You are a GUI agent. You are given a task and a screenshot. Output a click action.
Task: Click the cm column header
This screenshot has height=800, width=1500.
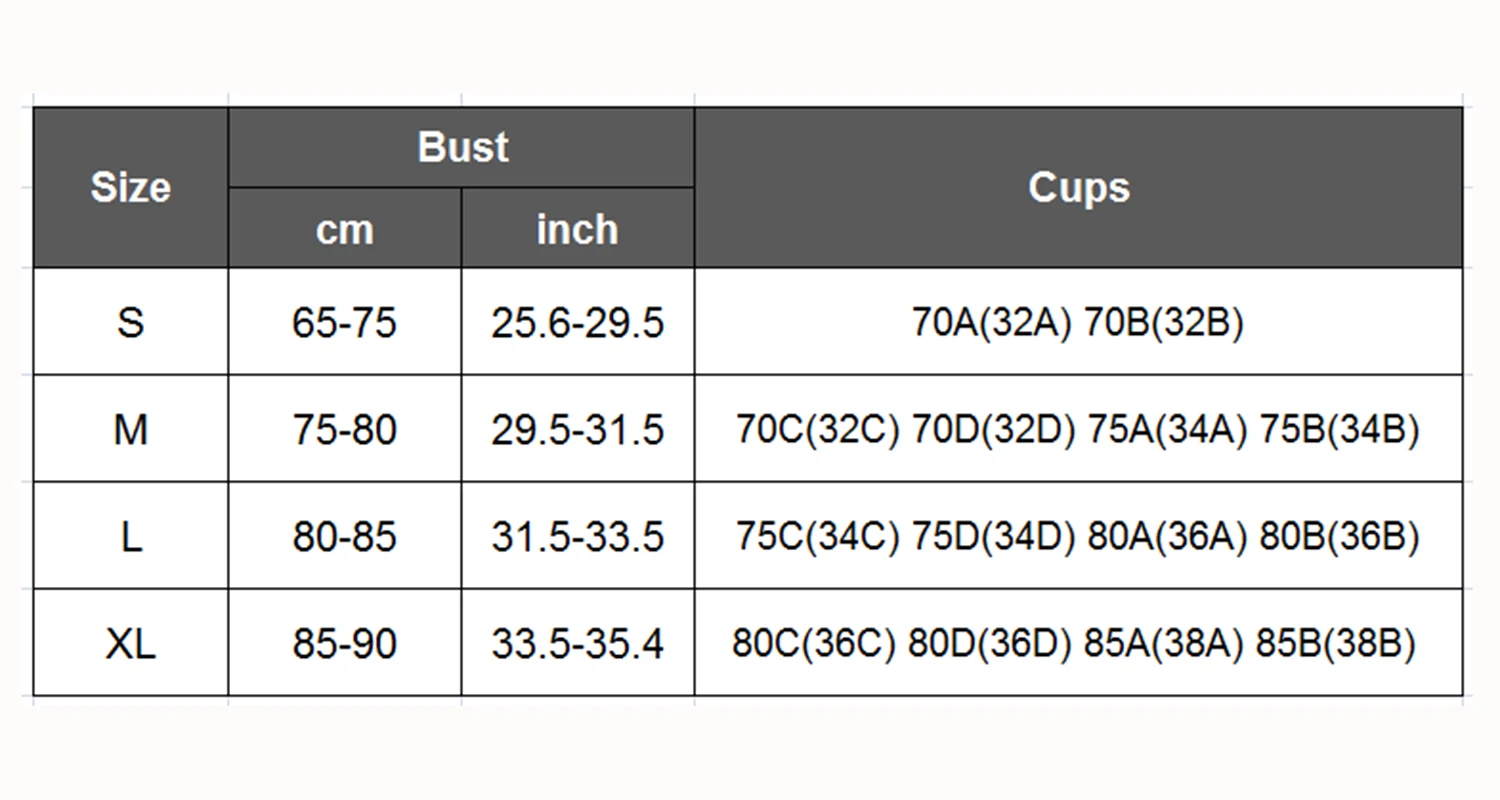[x=345, y=229]
